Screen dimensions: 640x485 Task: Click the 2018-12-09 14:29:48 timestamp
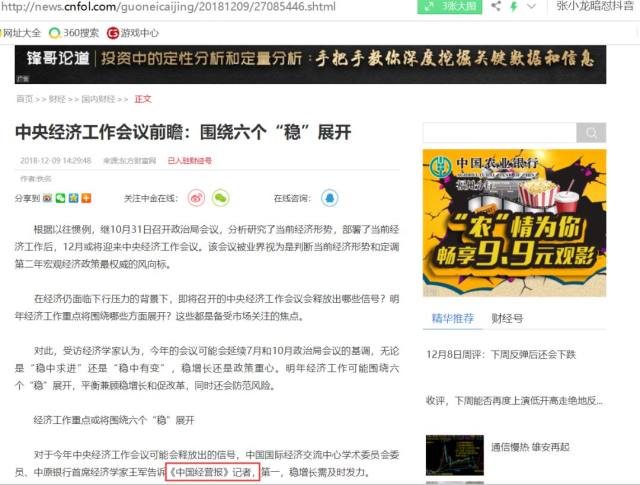coord(56,160)
